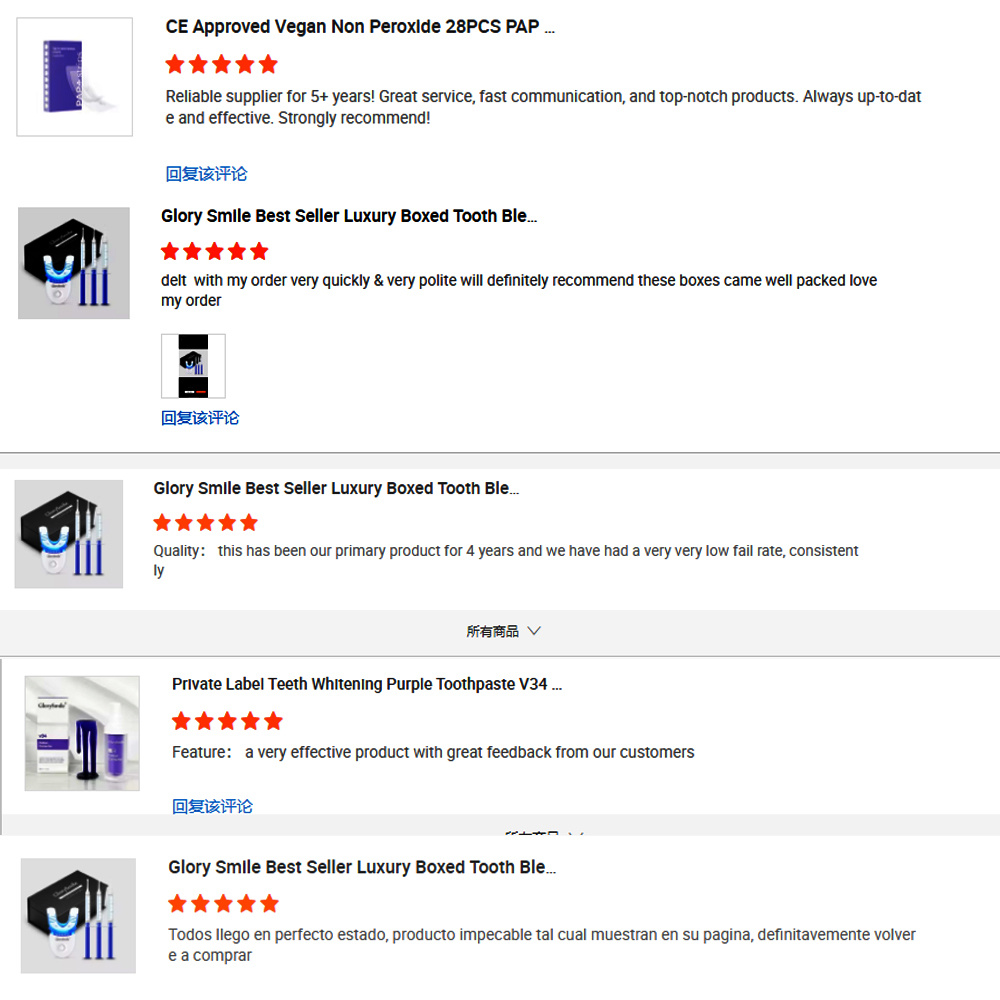This screenshot has height=1000, width=1000.
Task: Click the star rating above the Quality review
Action: [x=205, y=523]
